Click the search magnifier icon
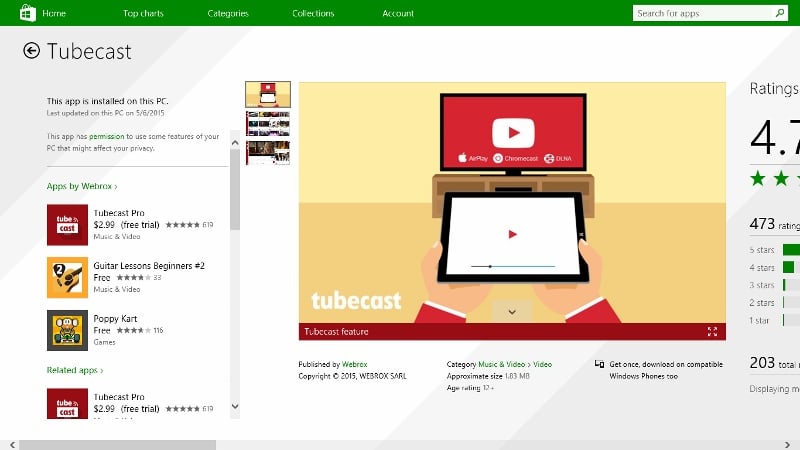The width and height of the screenshot is (800, 450). [780, 13]
